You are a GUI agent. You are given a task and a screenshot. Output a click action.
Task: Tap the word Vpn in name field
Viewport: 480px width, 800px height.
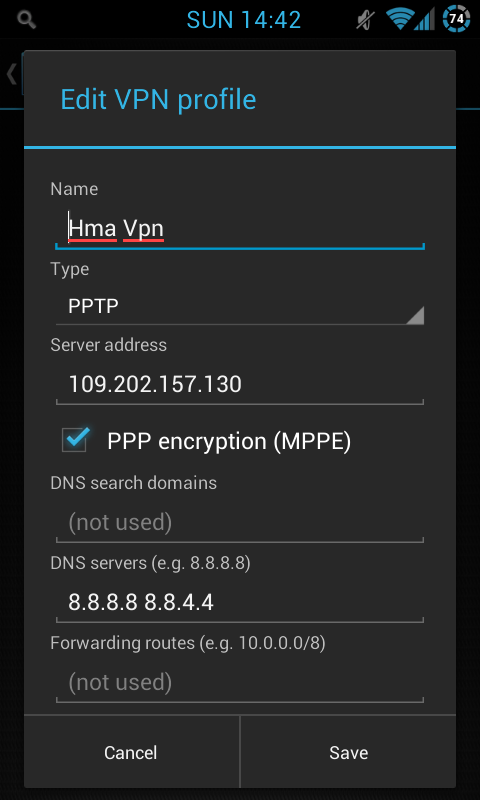pyautogui.click(x=143, y=229)
